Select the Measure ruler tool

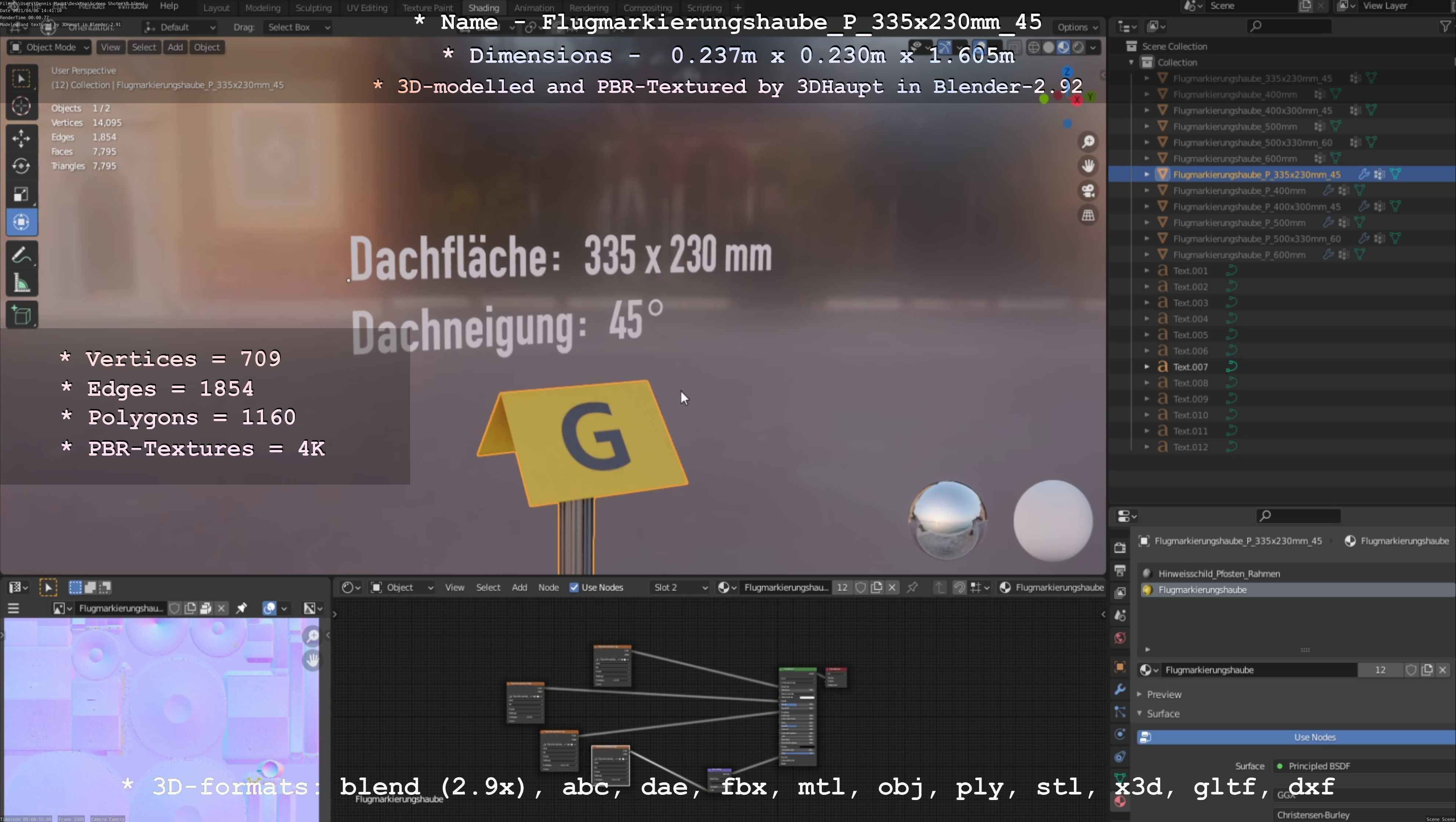point(21,283)
